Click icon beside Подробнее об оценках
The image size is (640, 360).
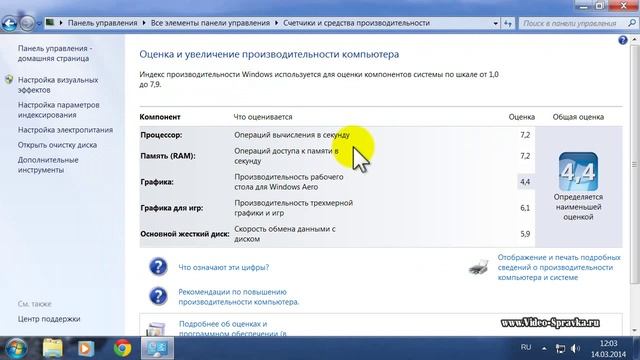click(156, 329)
